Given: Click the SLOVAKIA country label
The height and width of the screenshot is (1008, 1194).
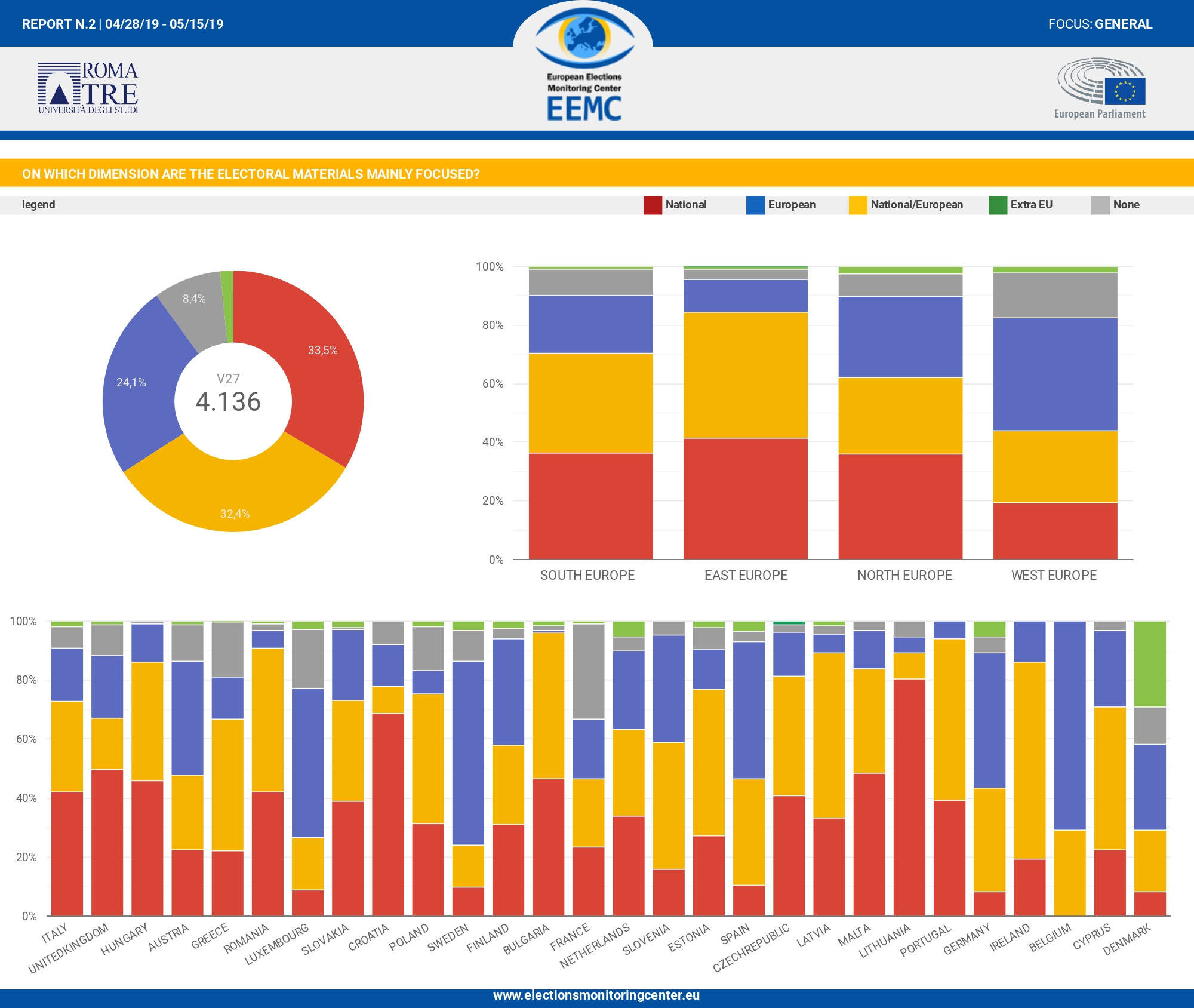Looking at the screenshot, I should click(x=325, y=939).
